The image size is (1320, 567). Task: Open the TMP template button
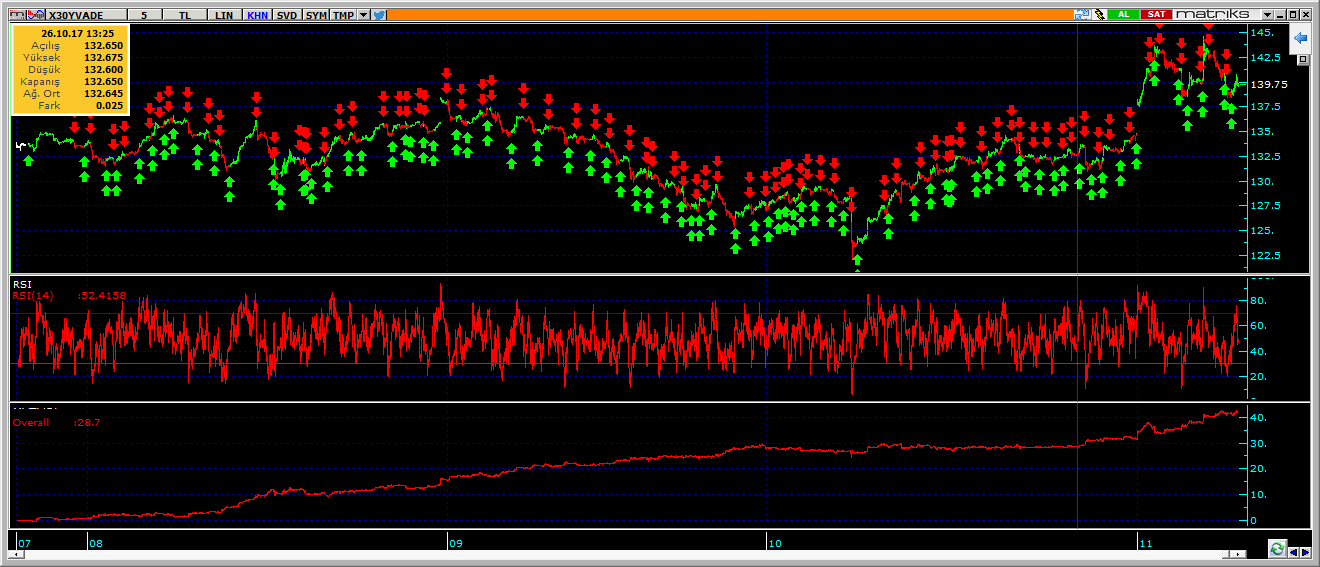[x=343, y=15]
